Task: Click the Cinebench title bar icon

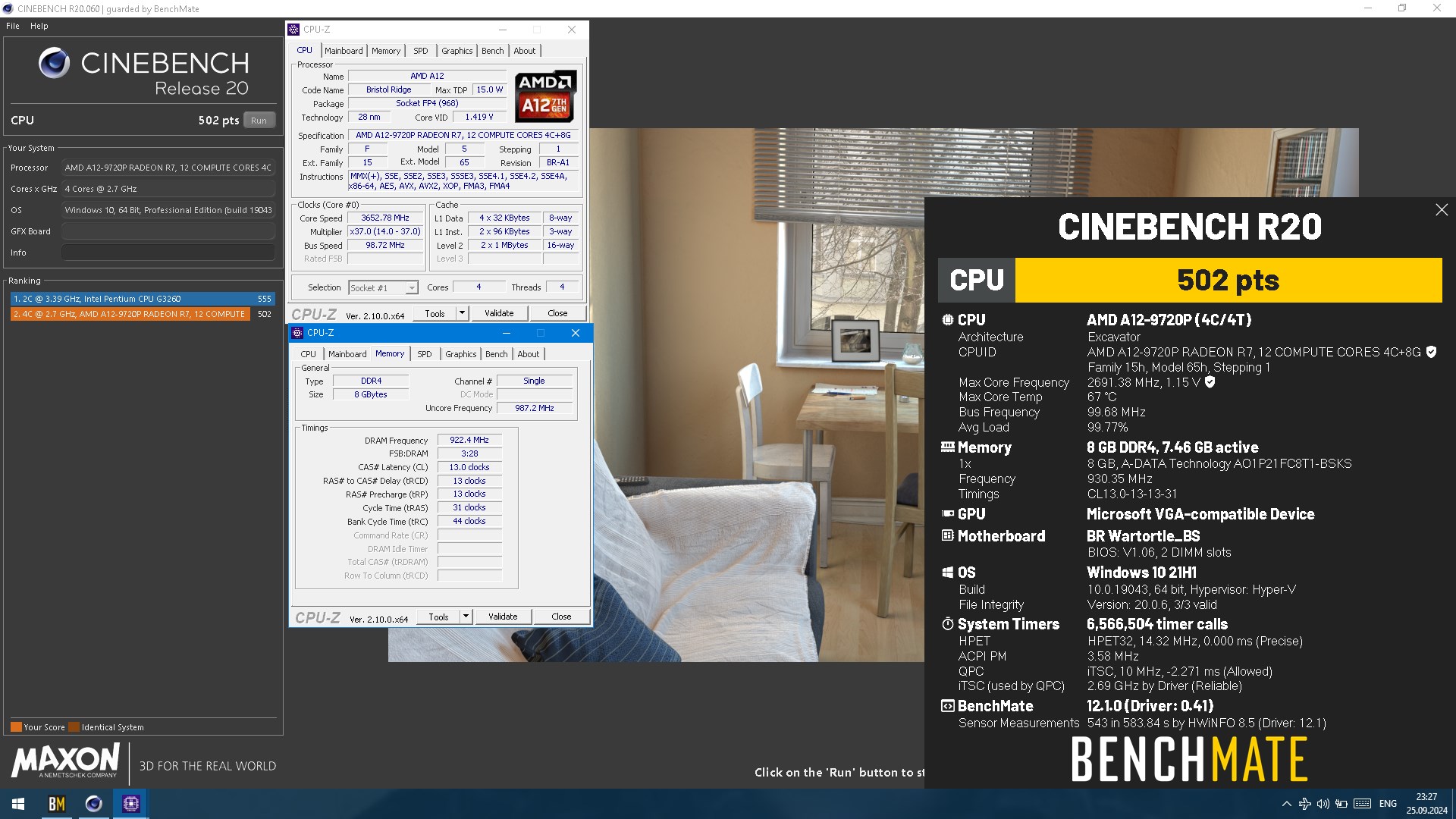Action: pyautogui.click(x=8, y=8)
